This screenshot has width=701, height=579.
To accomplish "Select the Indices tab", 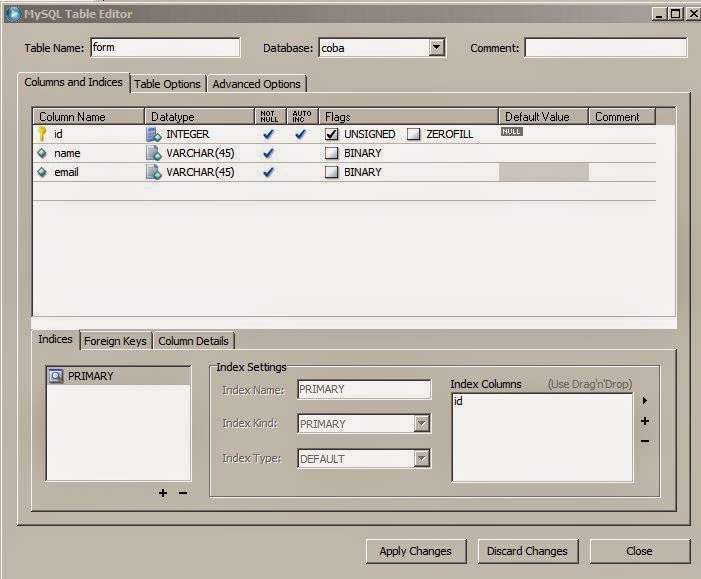I will [55, 339].
